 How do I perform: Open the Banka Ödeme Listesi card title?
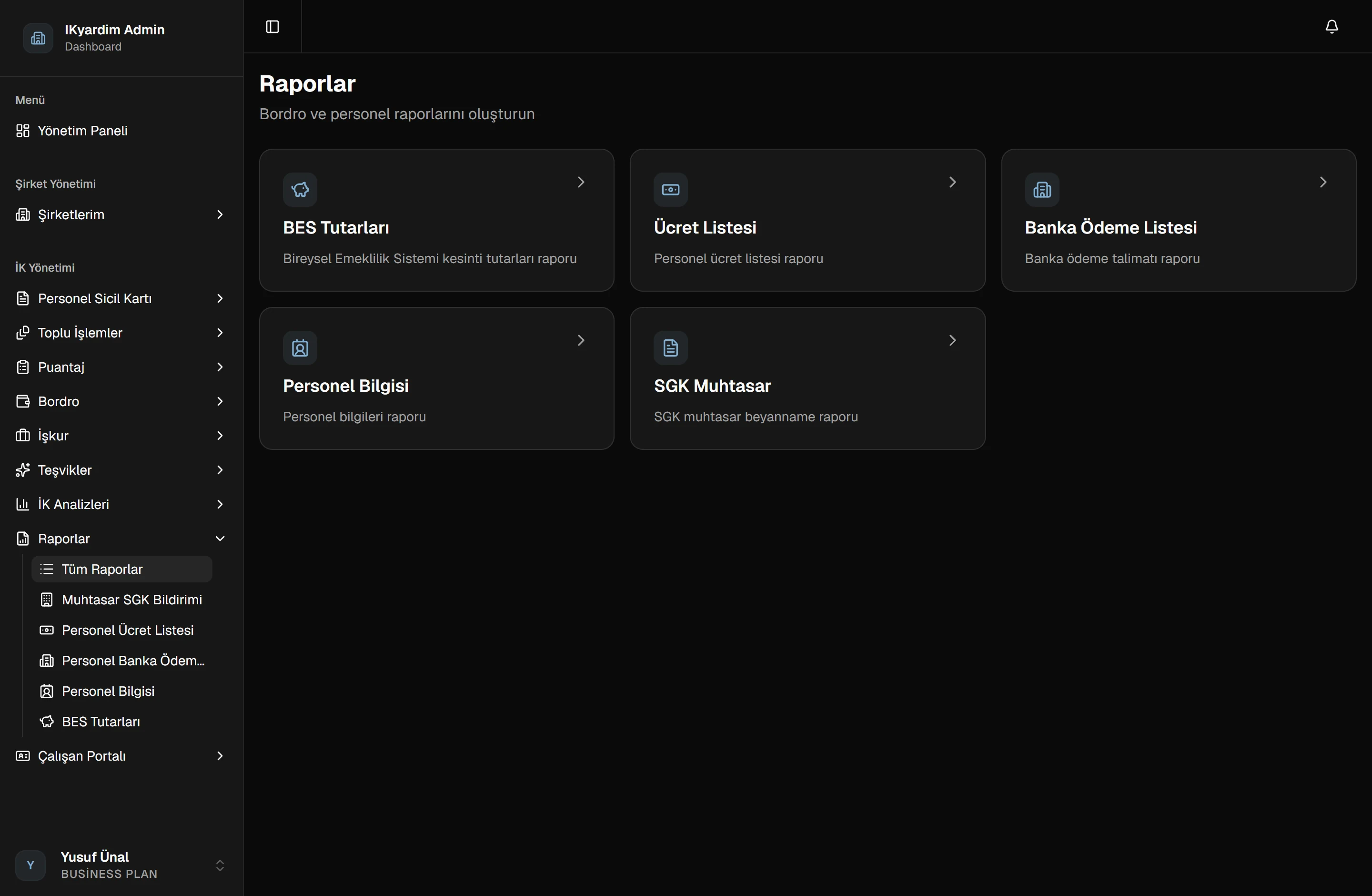point(1111,228)
